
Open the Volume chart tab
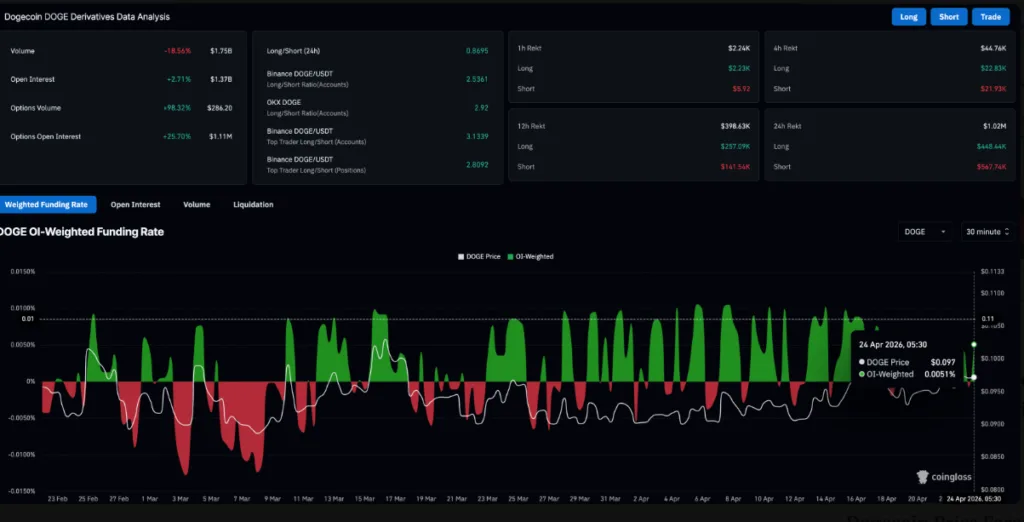point(197,204)
